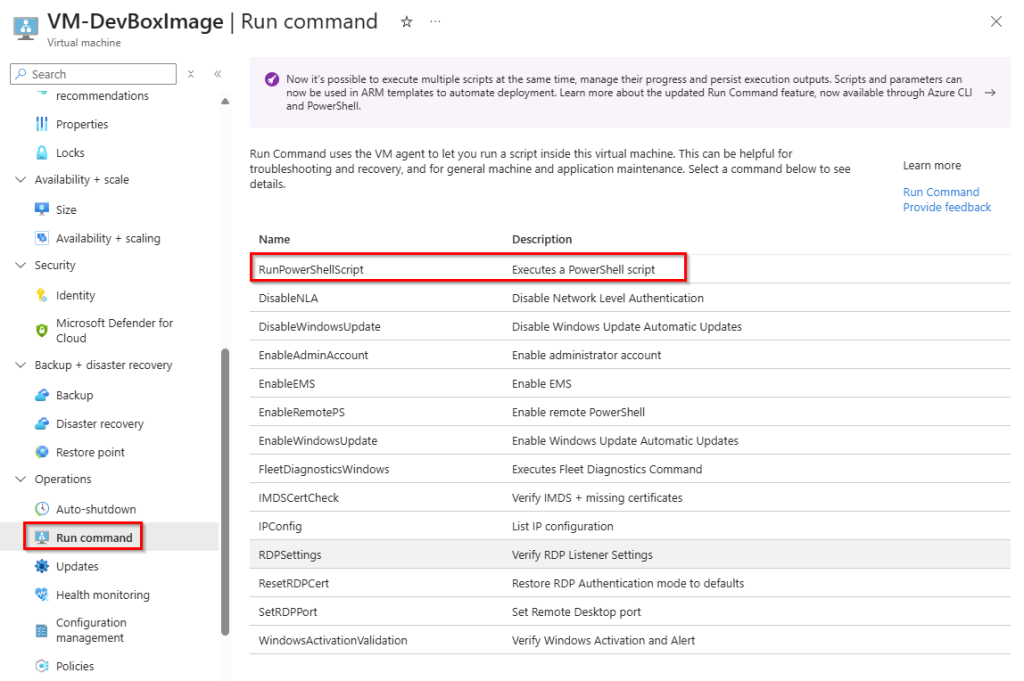
Task: Collapse the Backup + disaster recovery section
Action: 21,365
